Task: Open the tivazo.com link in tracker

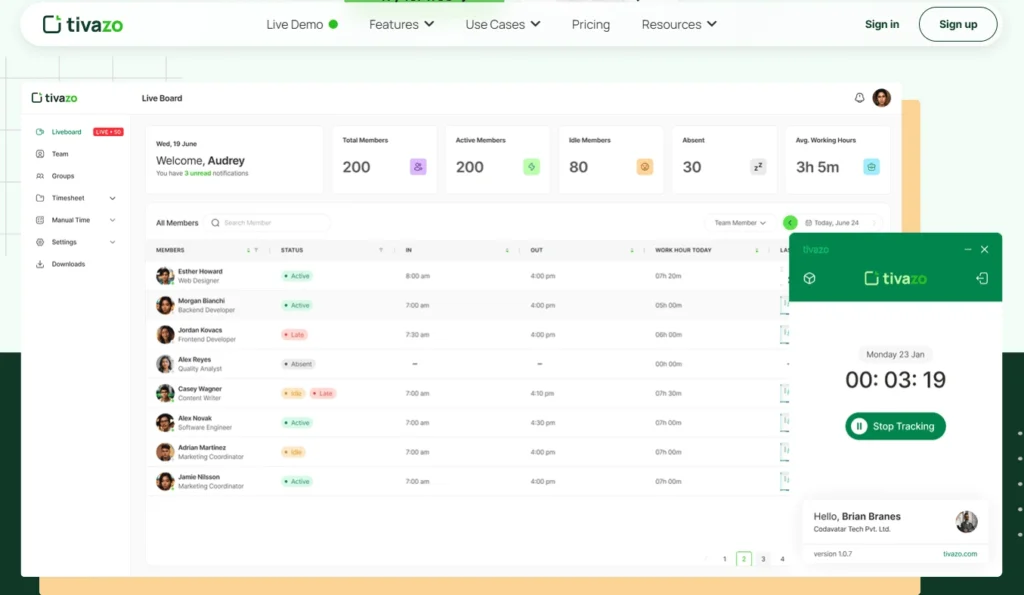Action: point(960,554)
